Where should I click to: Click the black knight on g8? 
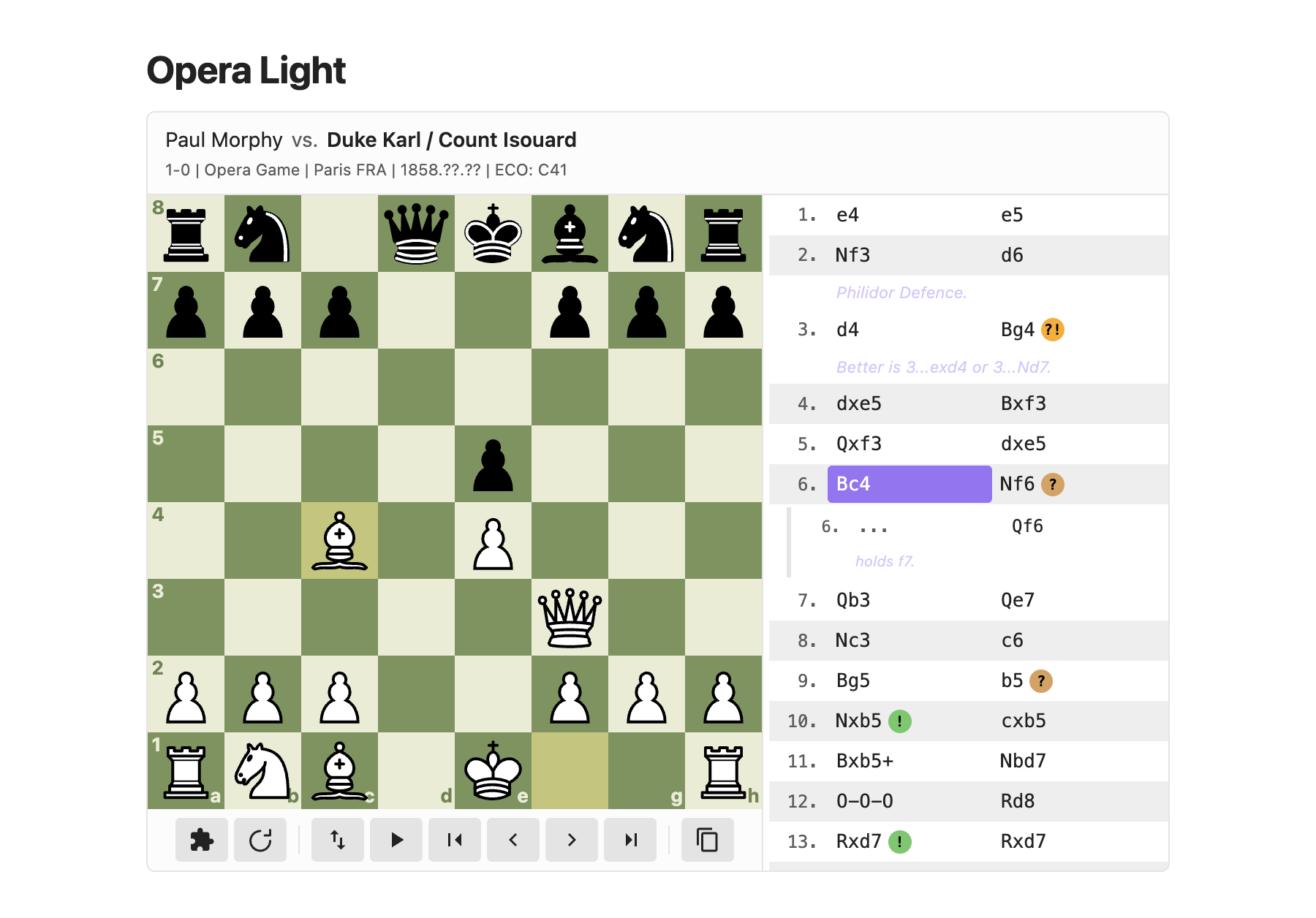pyautogui.click(x=647, y=234)
